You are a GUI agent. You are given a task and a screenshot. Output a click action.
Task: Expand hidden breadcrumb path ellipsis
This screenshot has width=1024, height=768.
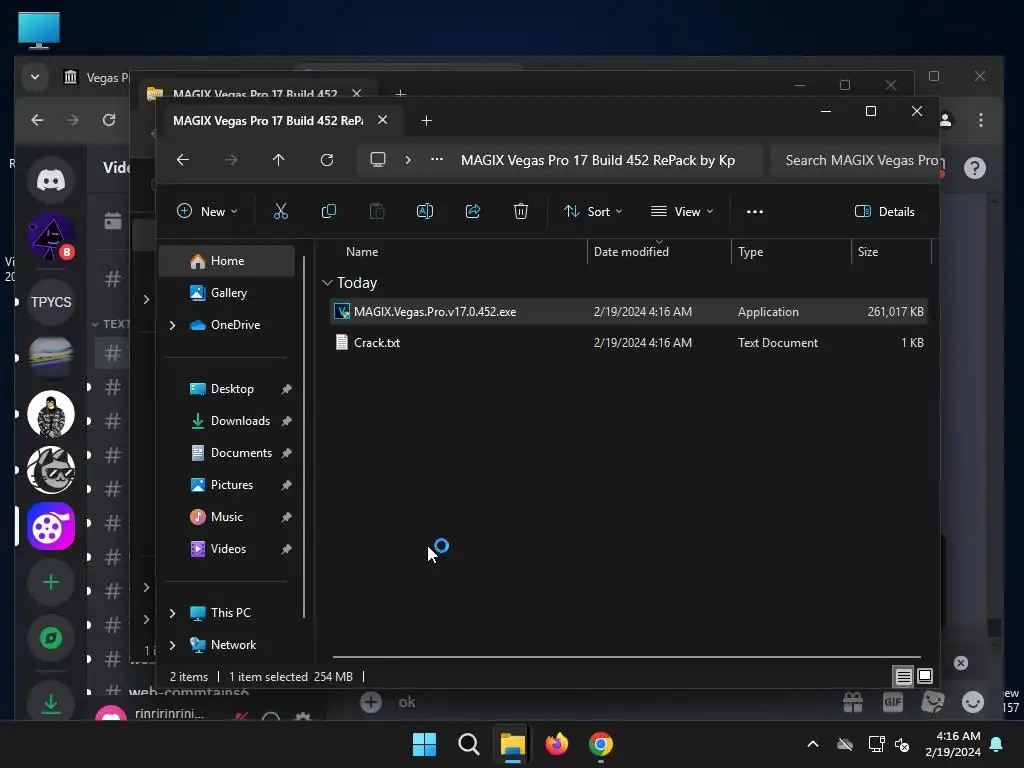point(437,159)
